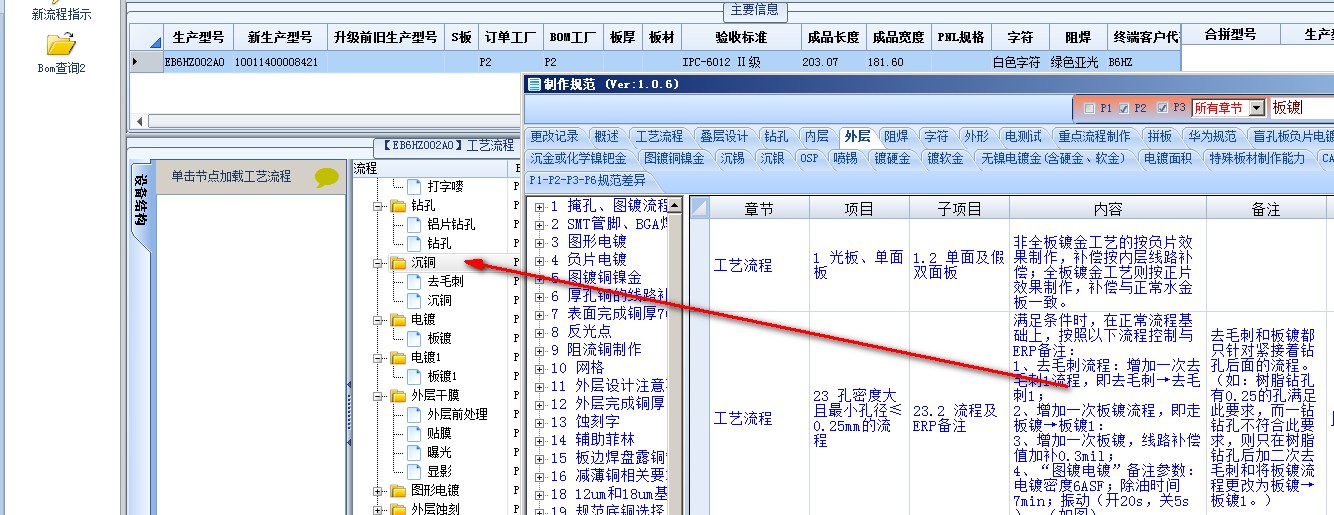Click the search field containing 板镀

point(1301,108)
